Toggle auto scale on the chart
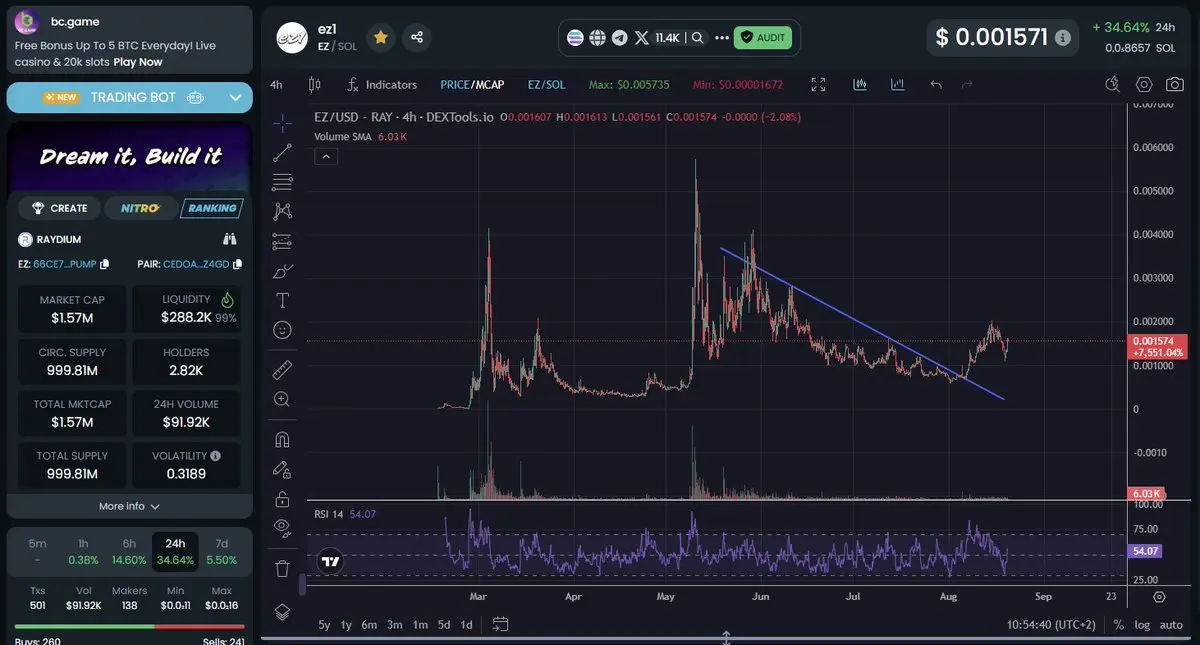This screenshot has width=1200, height=645. 1171,625
